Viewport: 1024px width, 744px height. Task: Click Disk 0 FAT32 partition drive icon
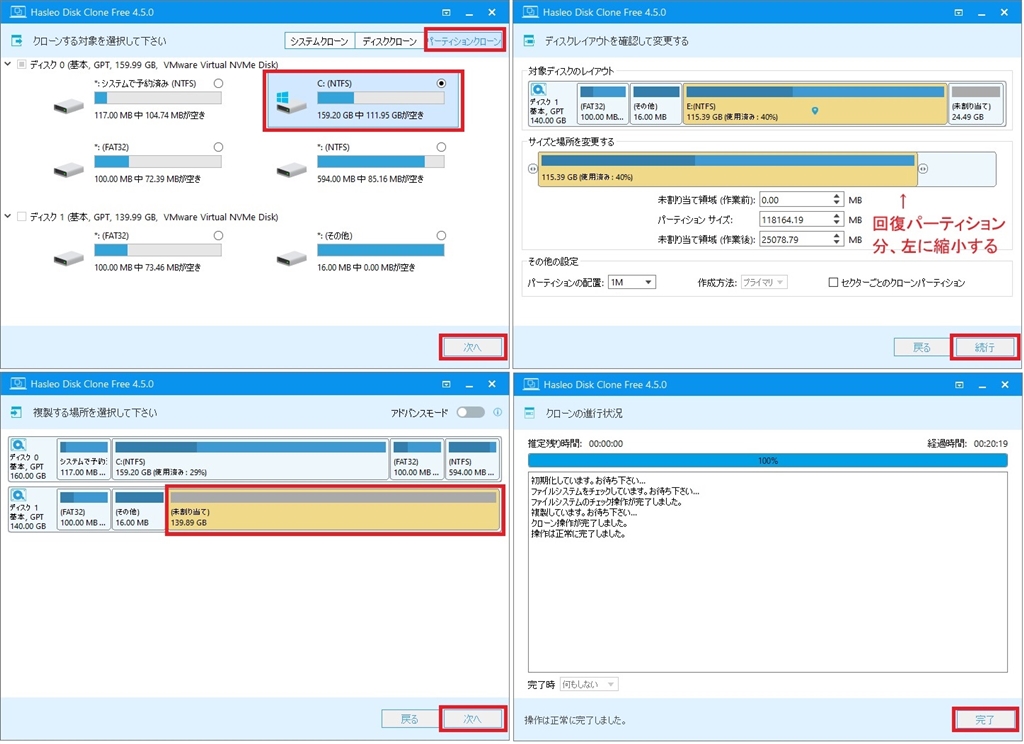click(69, 169)
